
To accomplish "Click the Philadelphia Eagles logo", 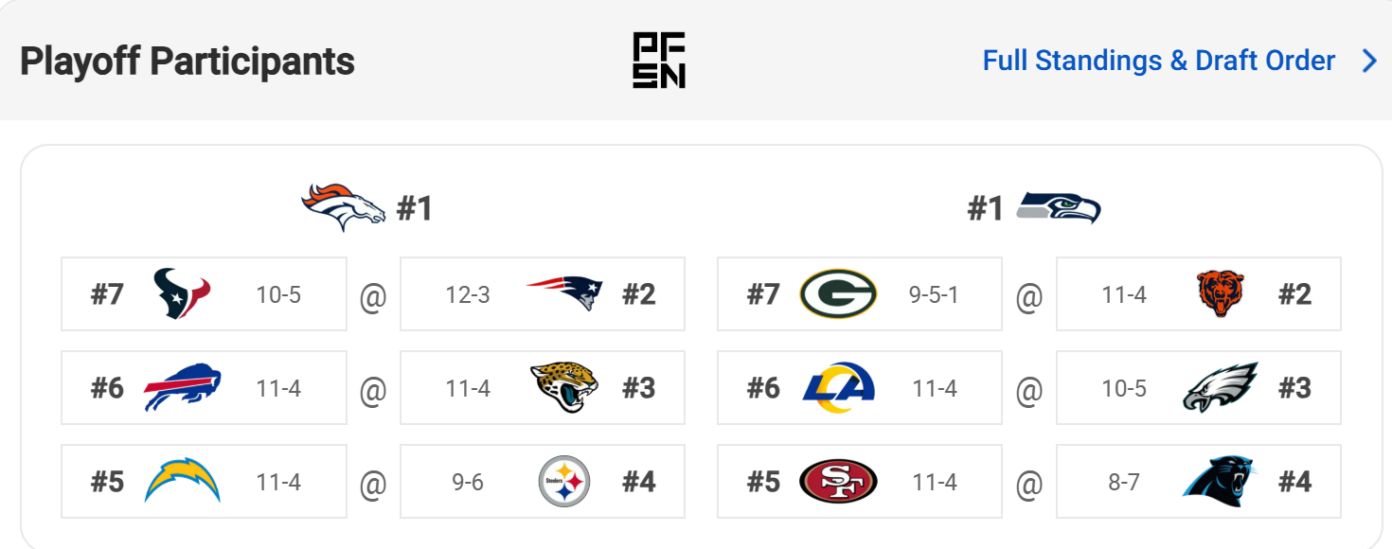I will 1220,388.
